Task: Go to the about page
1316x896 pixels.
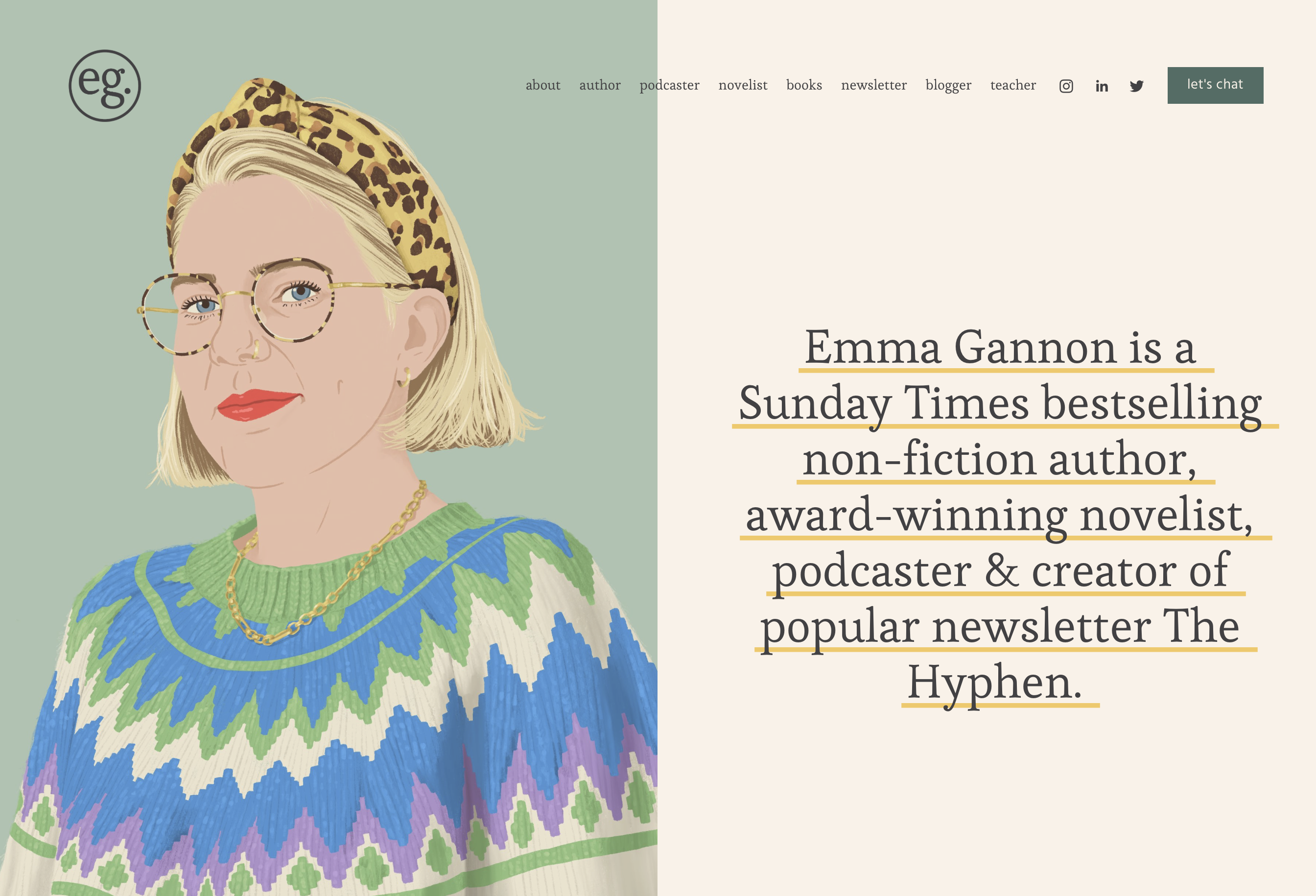Action: click(542, 86)
